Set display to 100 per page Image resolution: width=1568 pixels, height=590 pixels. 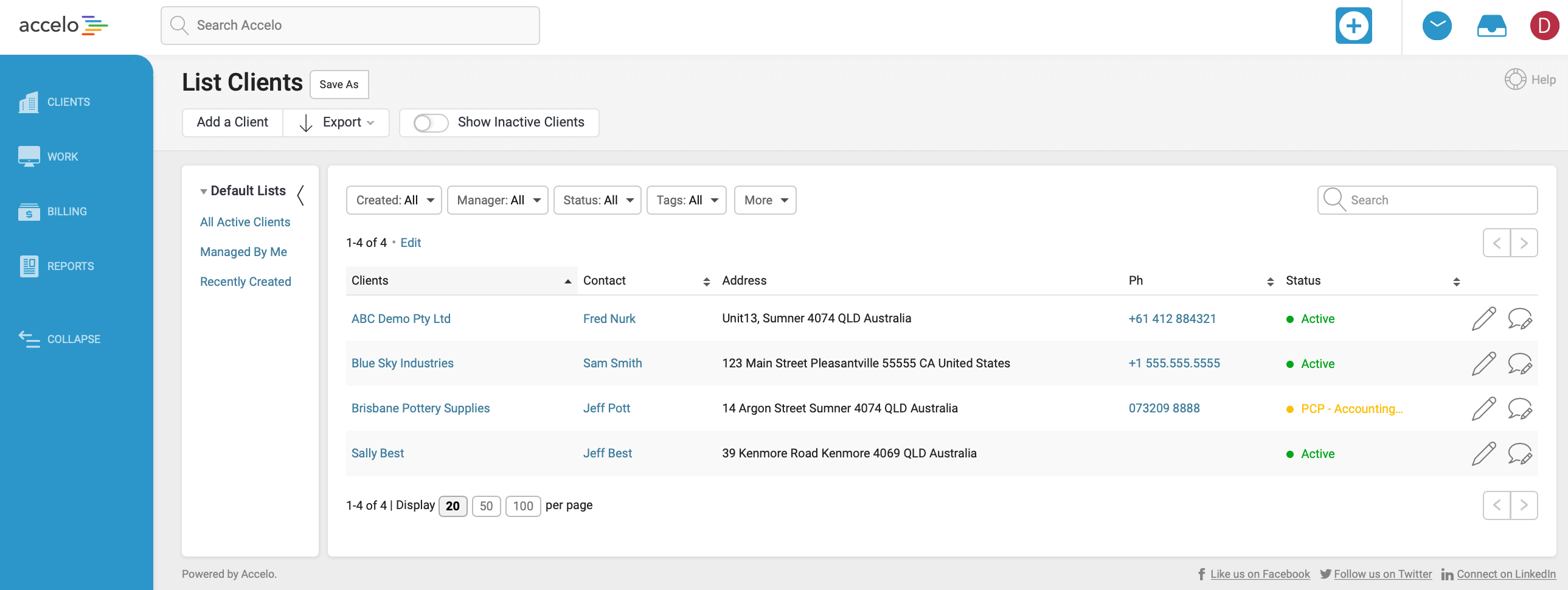522,506
